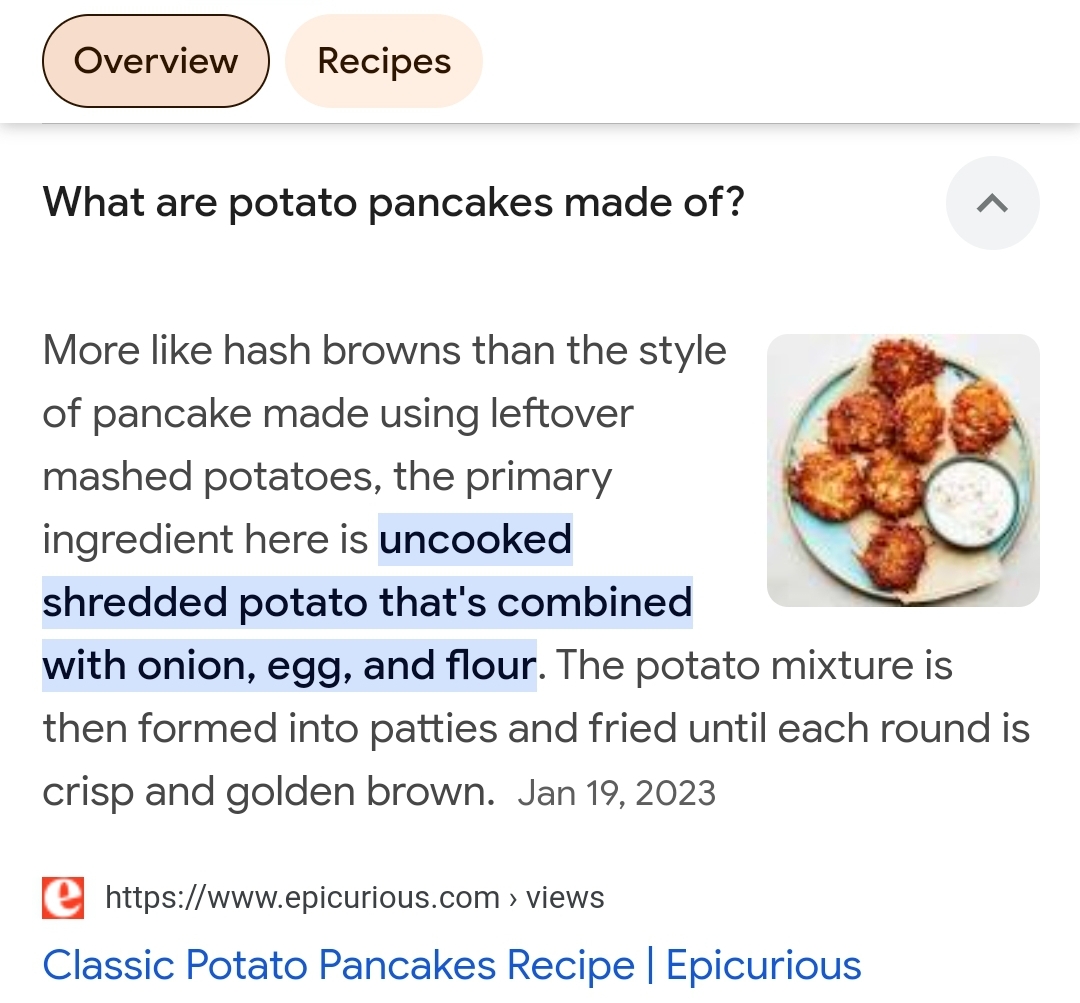Switch to the Recipes tab
This screenshot has height=1003, width=1080.
point(384,61)
